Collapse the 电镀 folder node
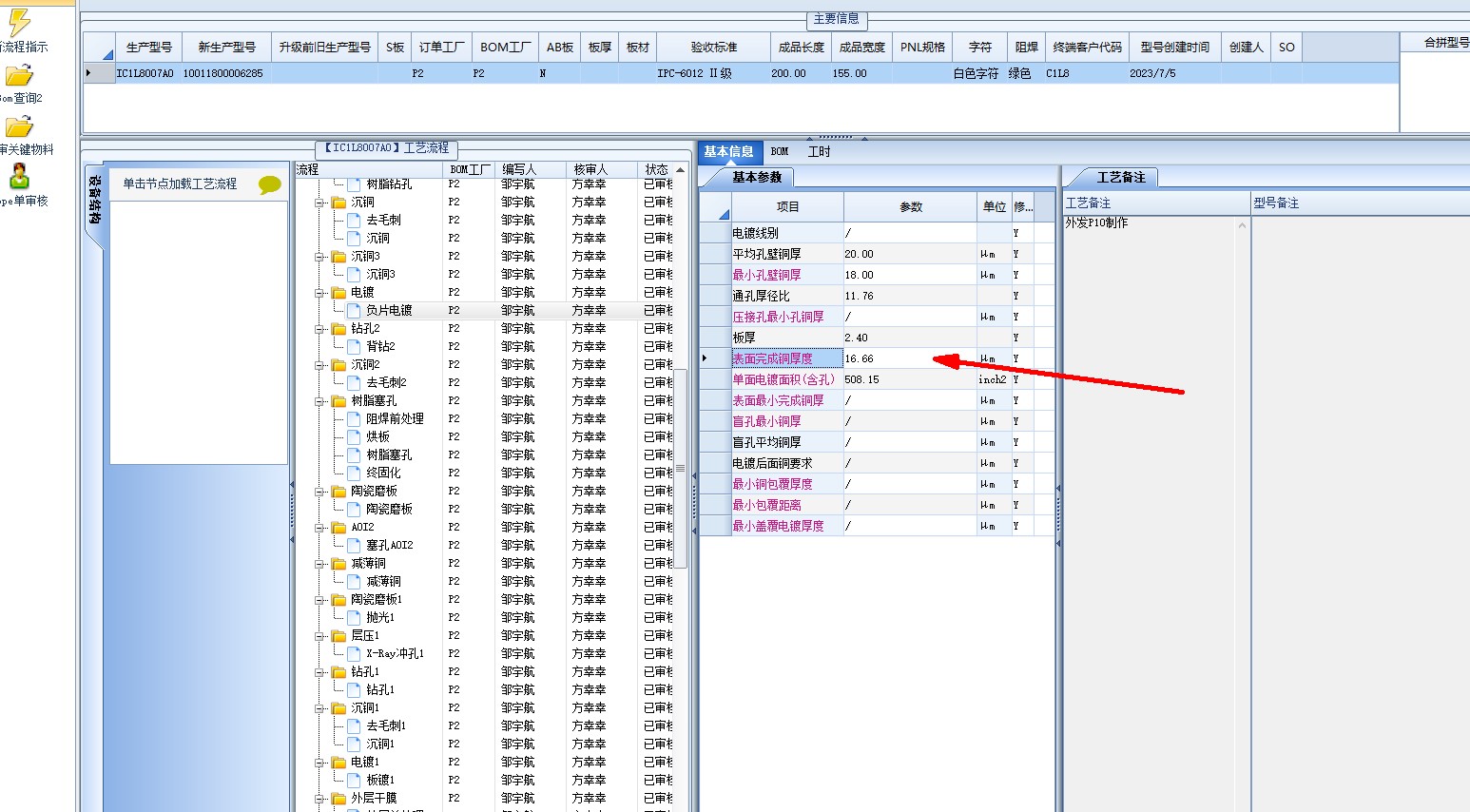Viewport: 1470px width, 812px height. (x=320, y=293)
